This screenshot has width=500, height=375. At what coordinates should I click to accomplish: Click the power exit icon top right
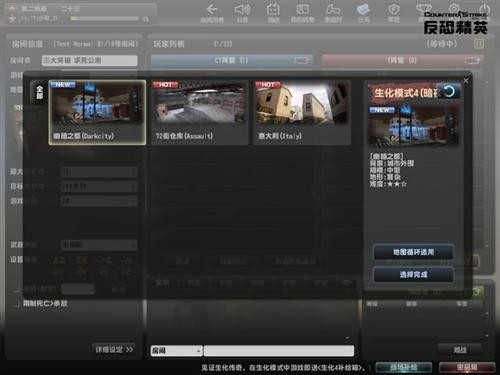click(x=484, y=9)
